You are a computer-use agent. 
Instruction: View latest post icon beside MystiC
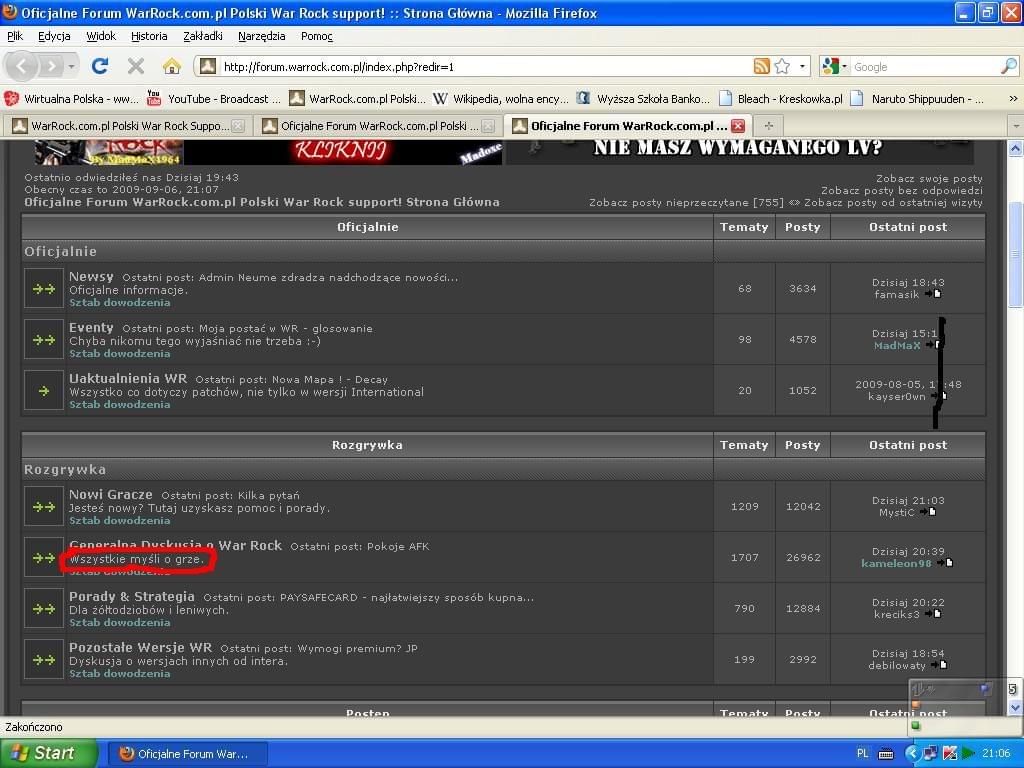(x=928, y=512)
